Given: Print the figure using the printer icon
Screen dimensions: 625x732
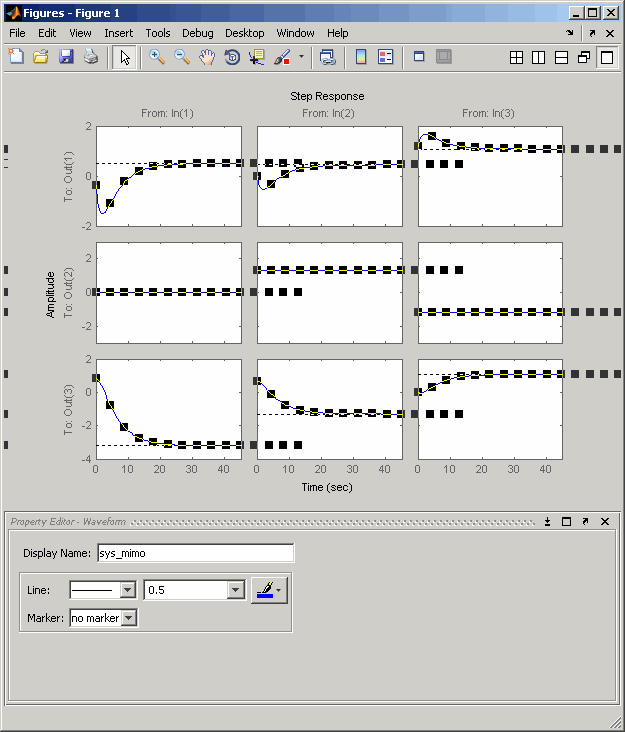Looking at the screenshot, I should pyautogui.click(x=91, y=57).
